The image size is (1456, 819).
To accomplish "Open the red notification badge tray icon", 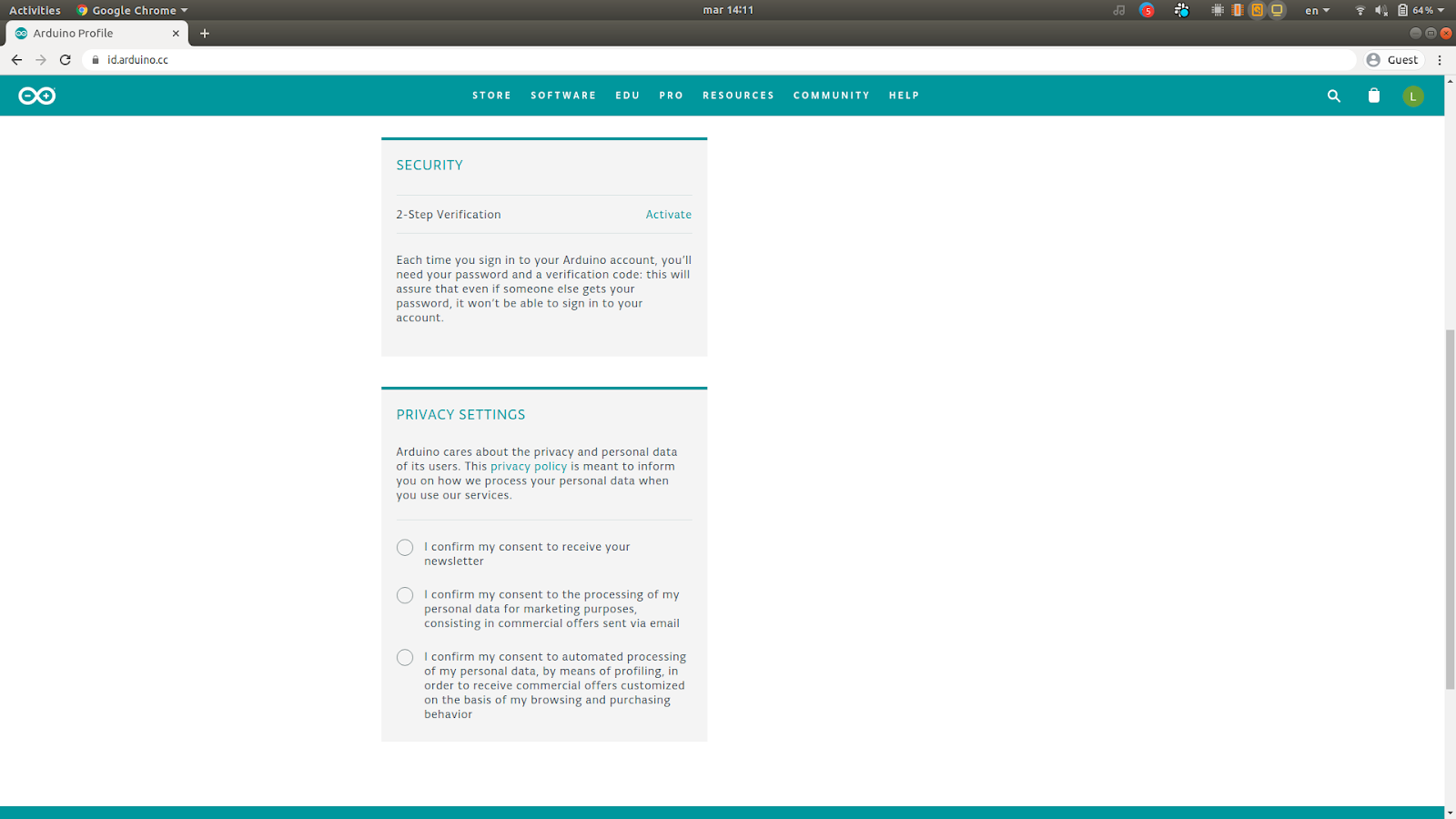I will (x=1147, y=10).
